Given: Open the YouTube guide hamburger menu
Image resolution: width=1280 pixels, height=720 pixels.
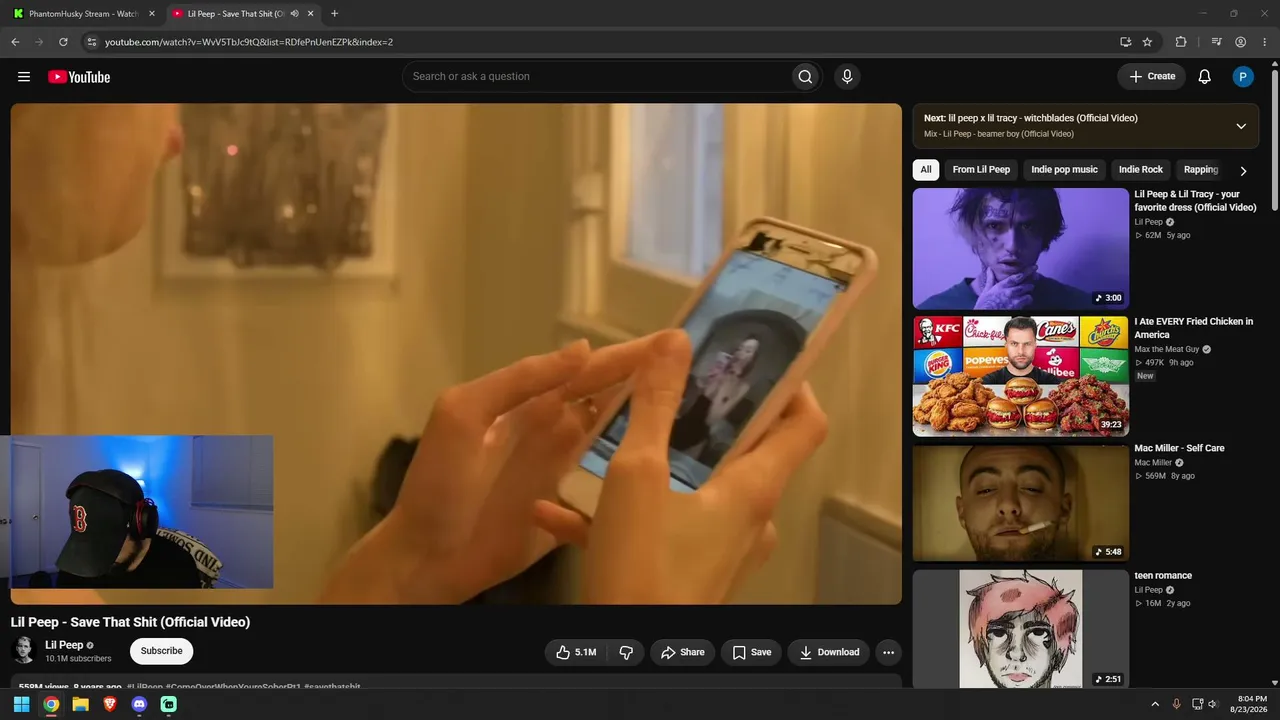Looking at the screenshot, I should click(x=24, y=77).
